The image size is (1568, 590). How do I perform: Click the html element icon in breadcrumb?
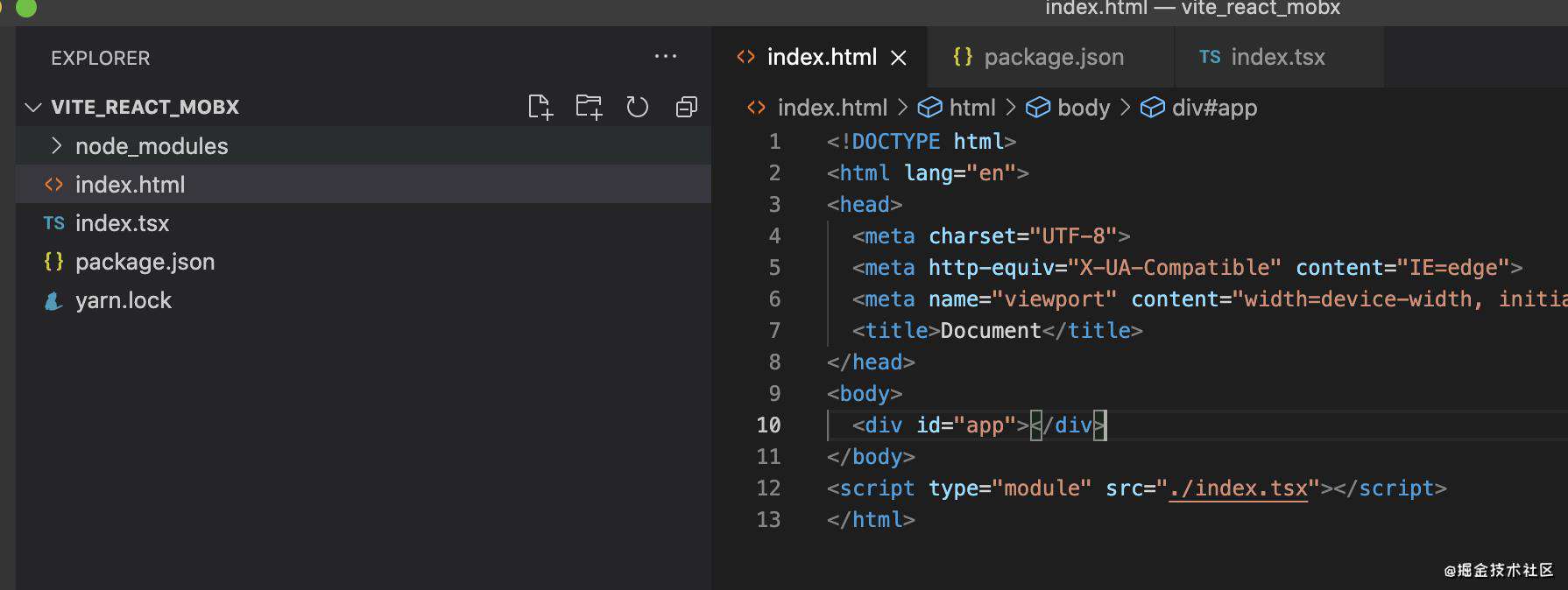click(929, 108)
